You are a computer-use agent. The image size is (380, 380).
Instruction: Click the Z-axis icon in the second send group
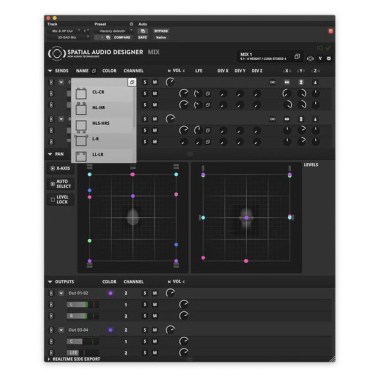(x=315, y=119)
